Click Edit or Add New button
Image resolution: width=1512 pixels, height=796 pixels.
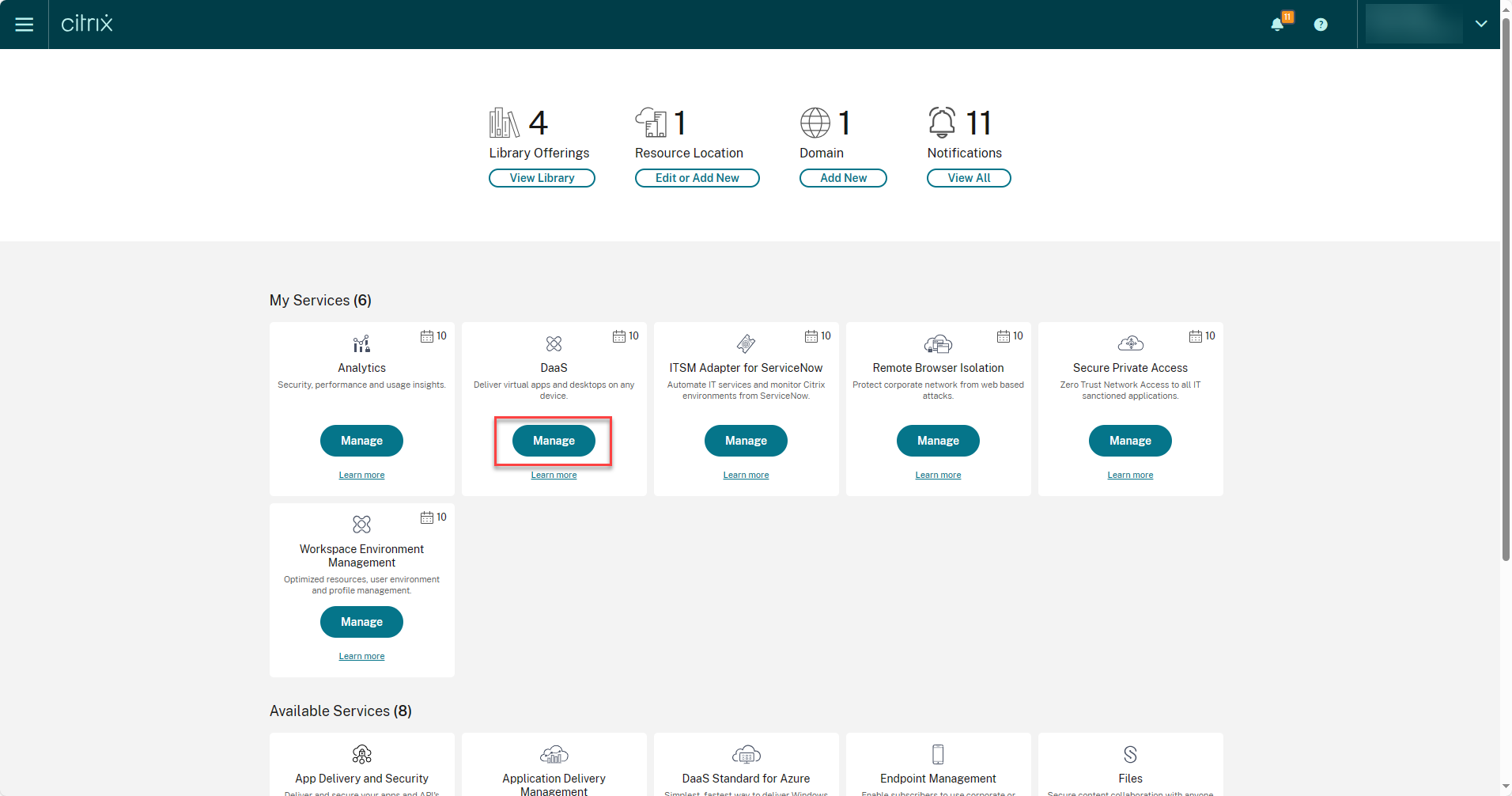point(697,178)
